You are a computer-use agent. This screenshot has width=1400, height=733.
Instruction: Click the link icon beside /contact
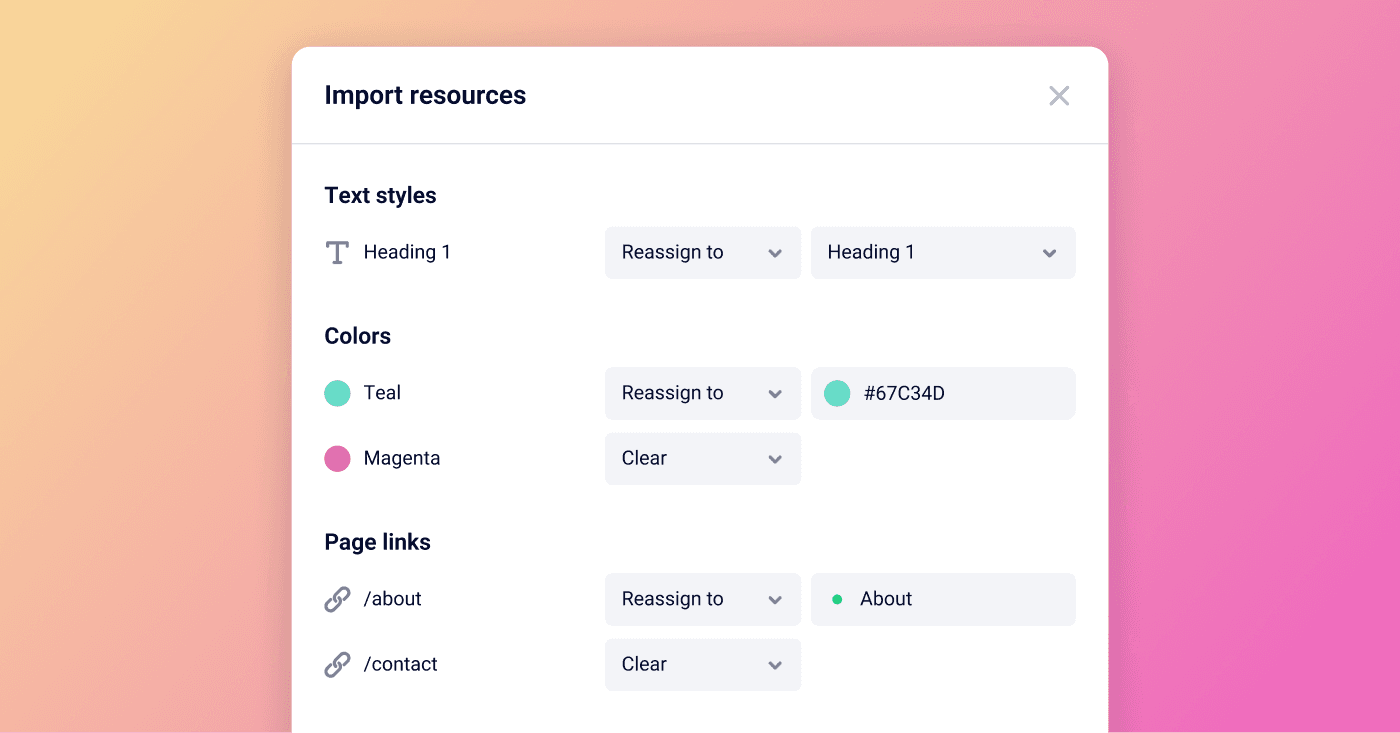pyautogui.click(x=337, y=663)
